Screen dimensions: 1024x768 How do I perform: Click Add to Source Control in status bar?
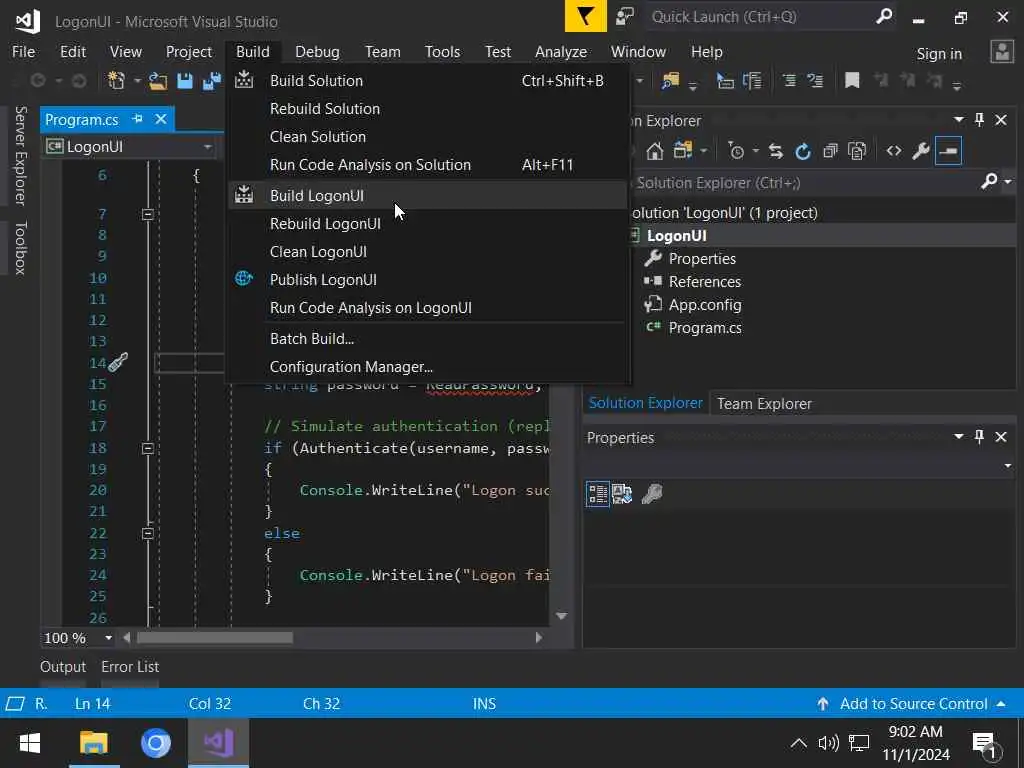point(913,703)
